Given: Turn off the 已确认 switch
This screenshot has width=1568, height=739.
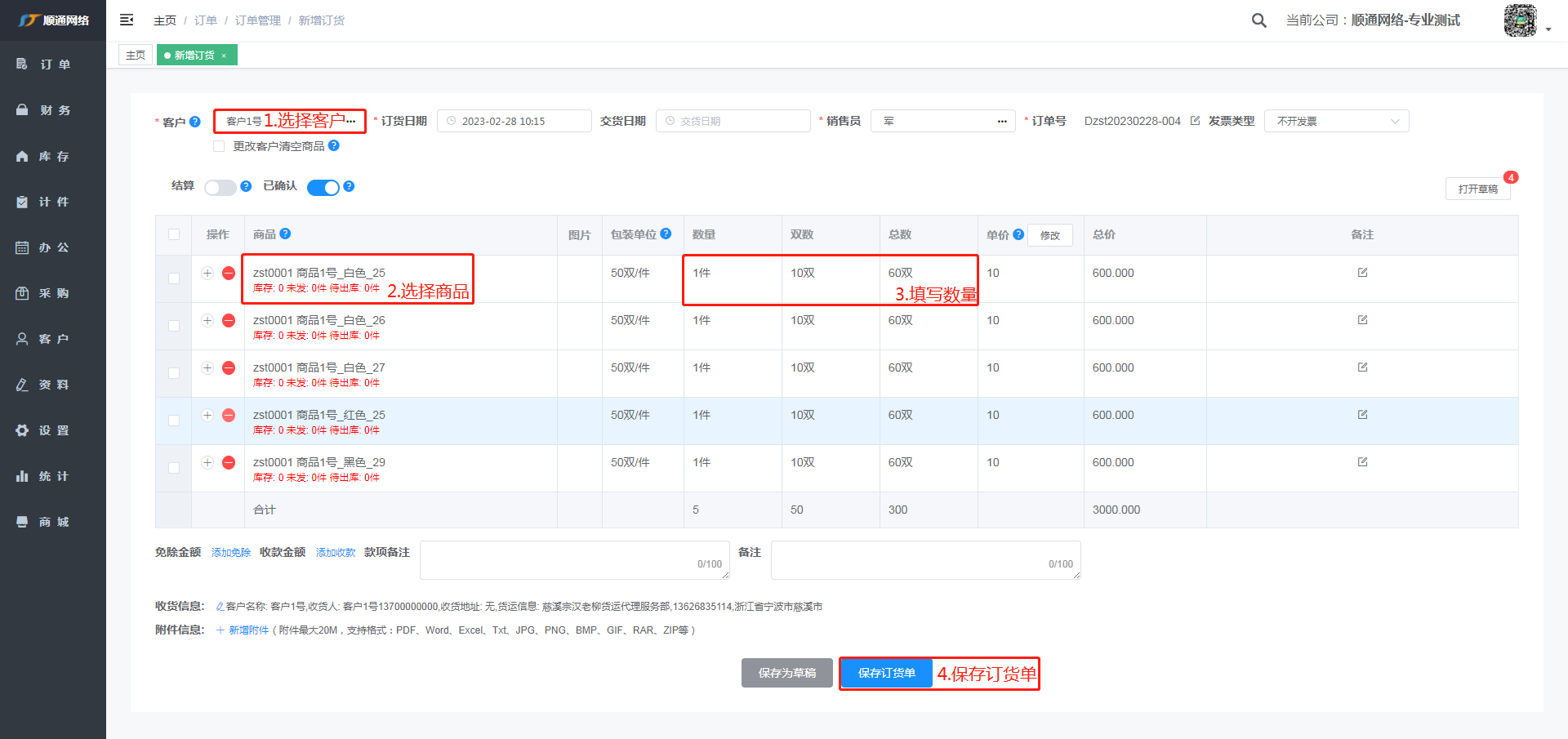Looking at the screenshot, I should click(323, 188).
